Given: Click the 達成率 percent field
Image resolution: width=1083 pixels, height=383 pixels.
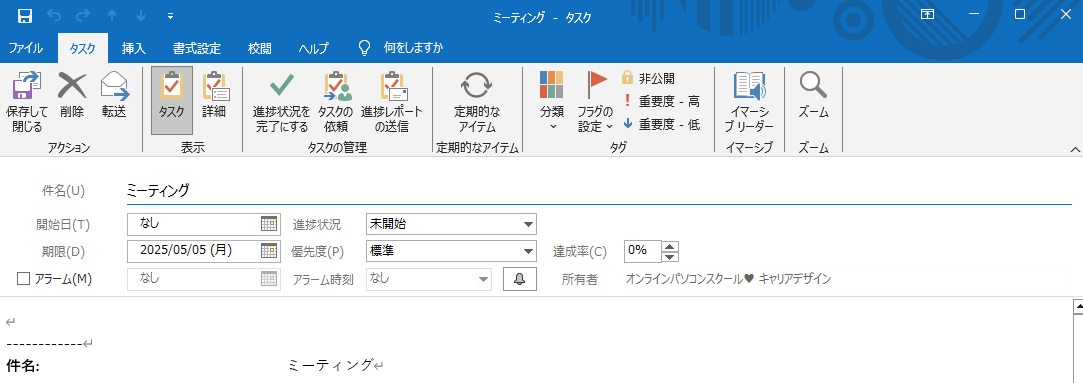Looking at the screenshot, I should [642, 251].
